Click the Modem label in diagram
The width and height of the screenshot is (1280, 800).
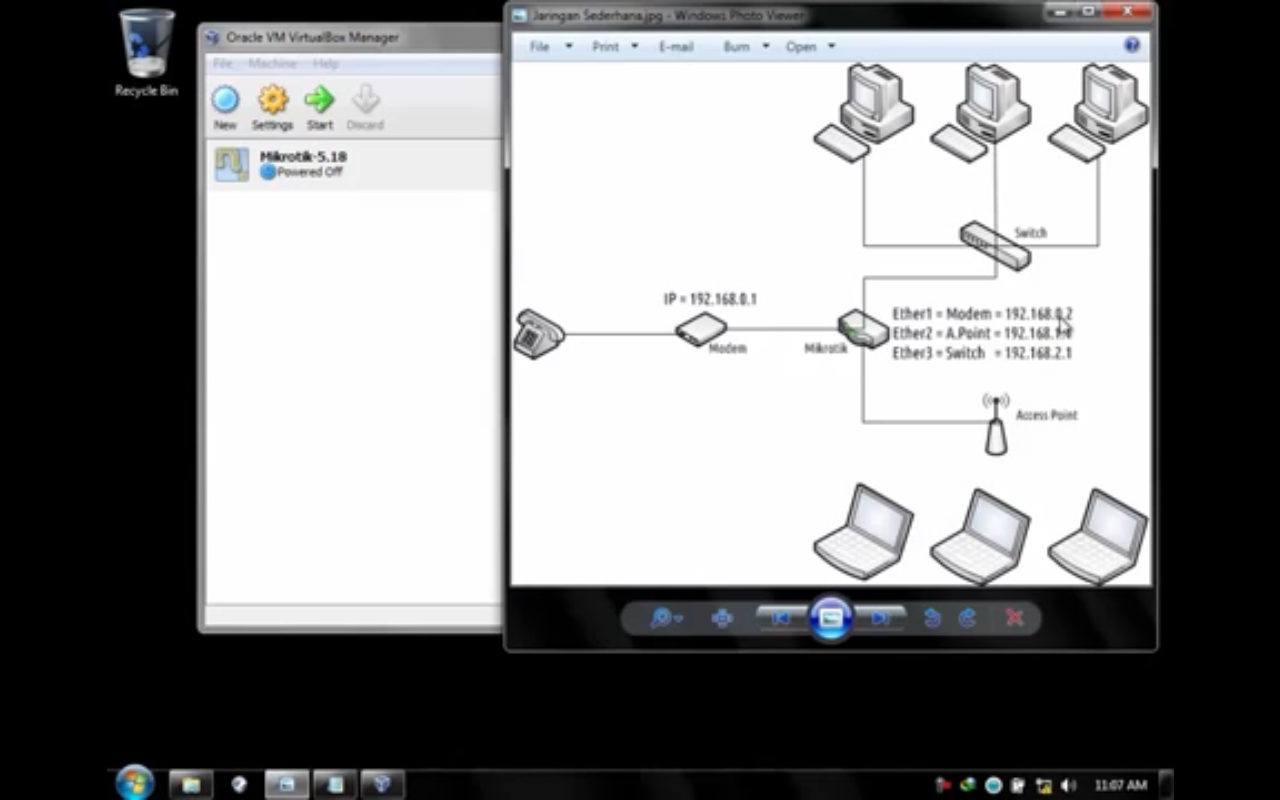[728, 348]
